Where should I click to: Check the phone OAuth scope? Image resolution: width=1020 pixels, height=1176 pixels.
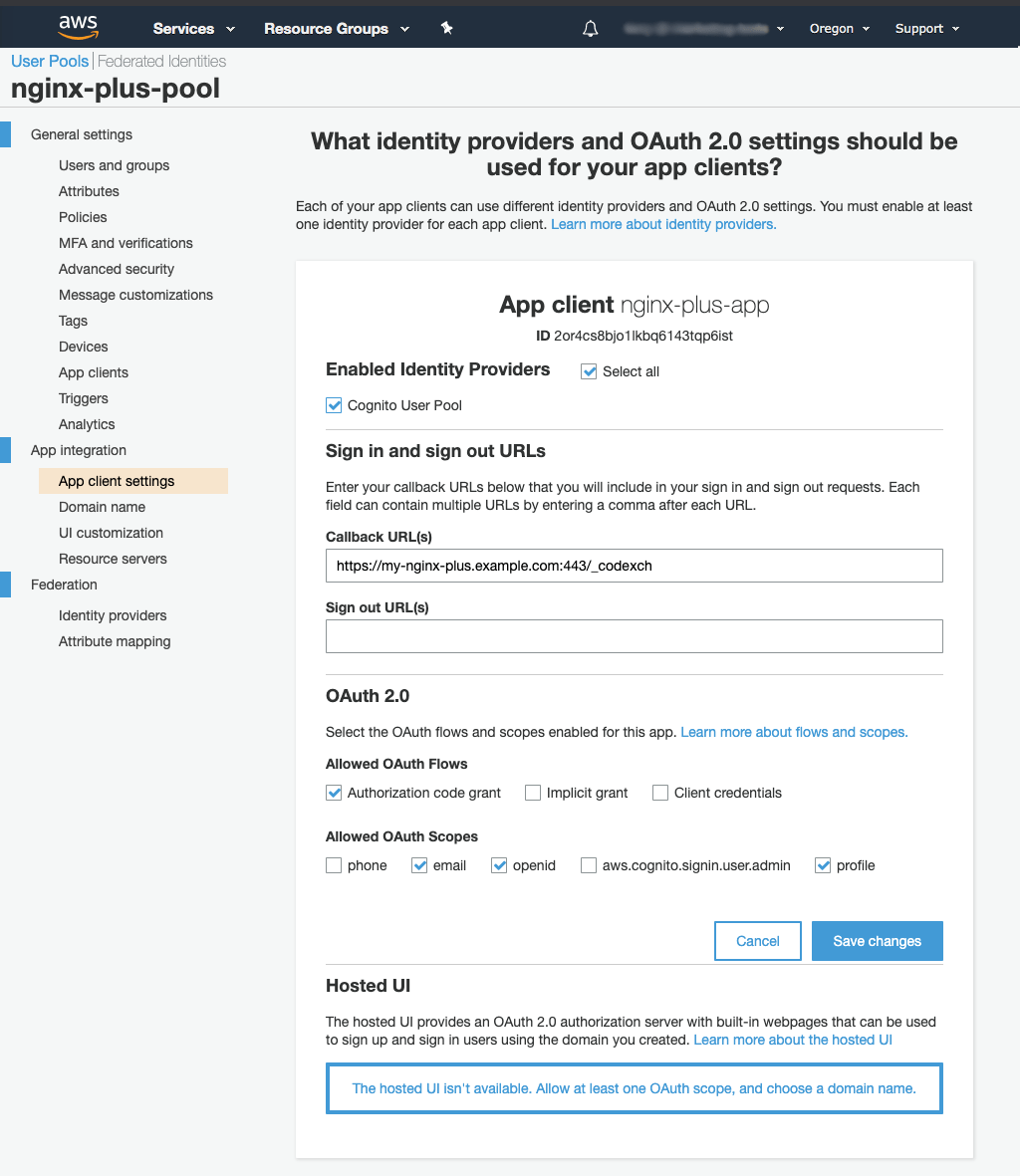335,865
